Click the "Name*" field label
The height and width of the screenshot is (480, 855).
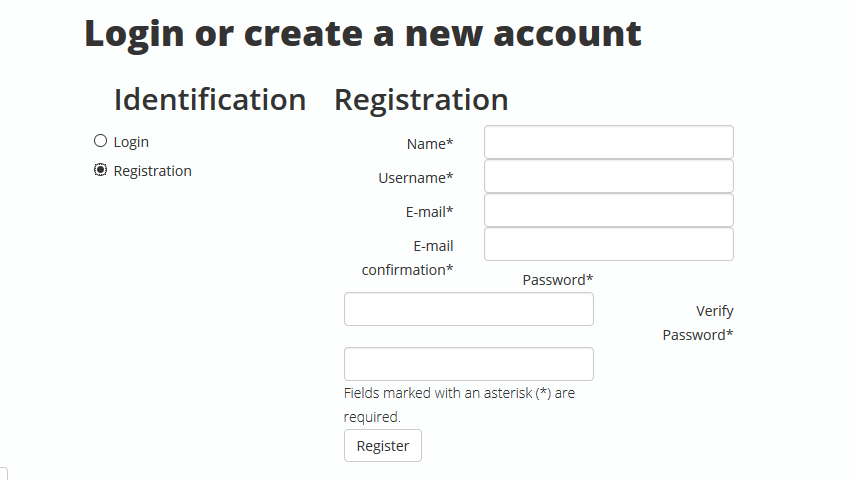(x=430, y=144)
